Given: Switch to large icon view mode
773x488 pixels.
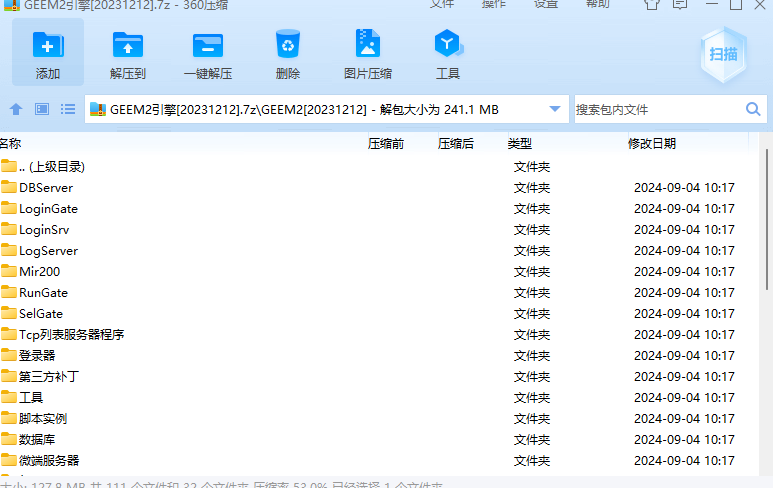Looking at the screenshot, I should pos(42,109).
